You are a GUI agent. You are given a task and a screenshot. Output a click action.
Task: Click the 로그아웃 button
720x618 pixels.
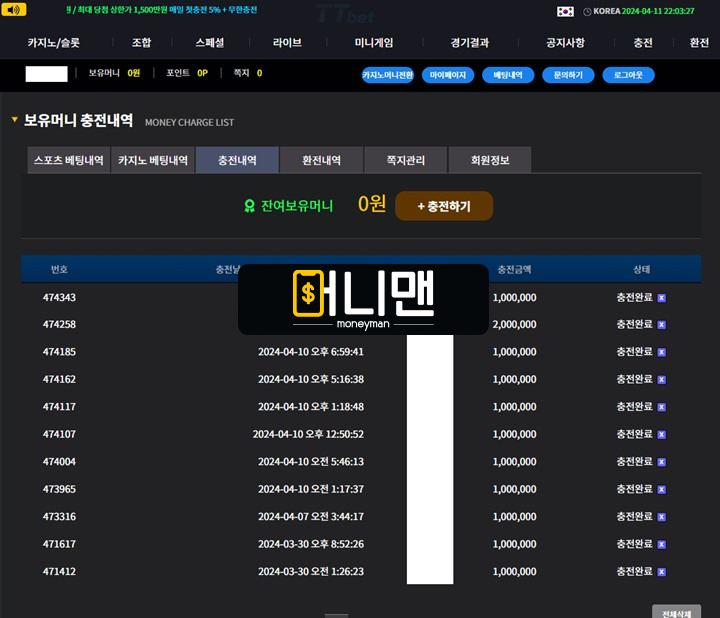tap(628, 75)
